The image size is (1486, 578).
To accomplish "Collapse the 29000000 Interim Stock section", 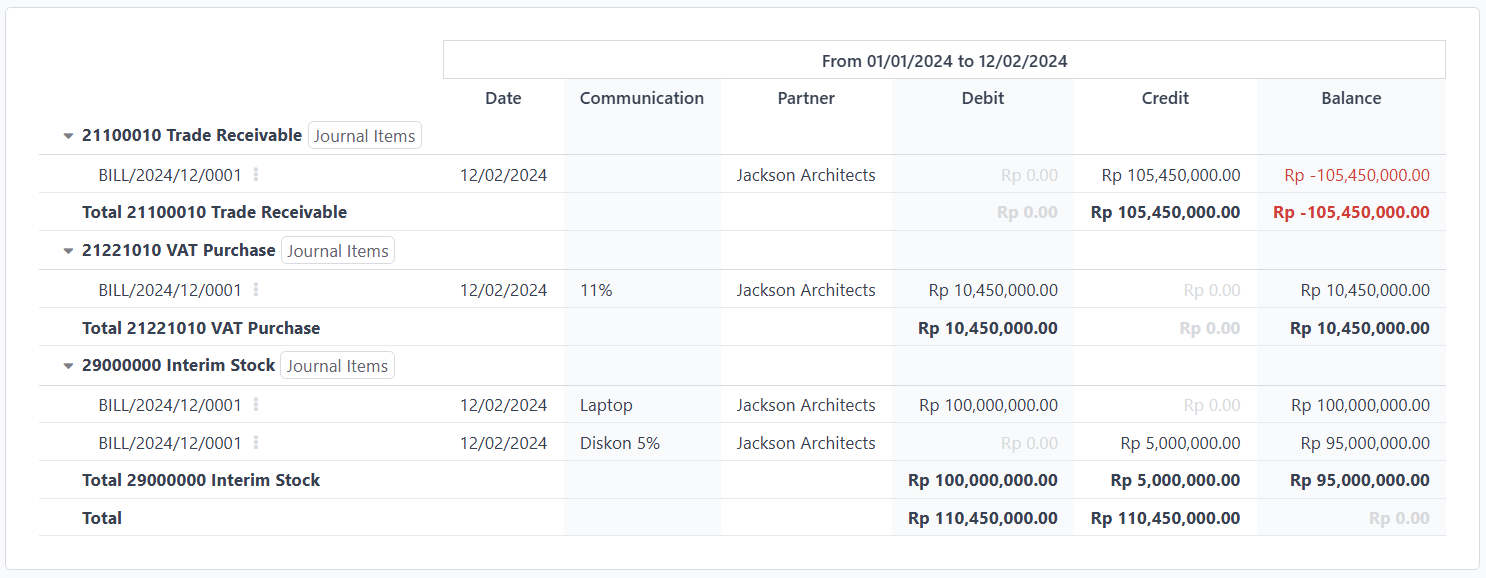I will coord(68,366).
